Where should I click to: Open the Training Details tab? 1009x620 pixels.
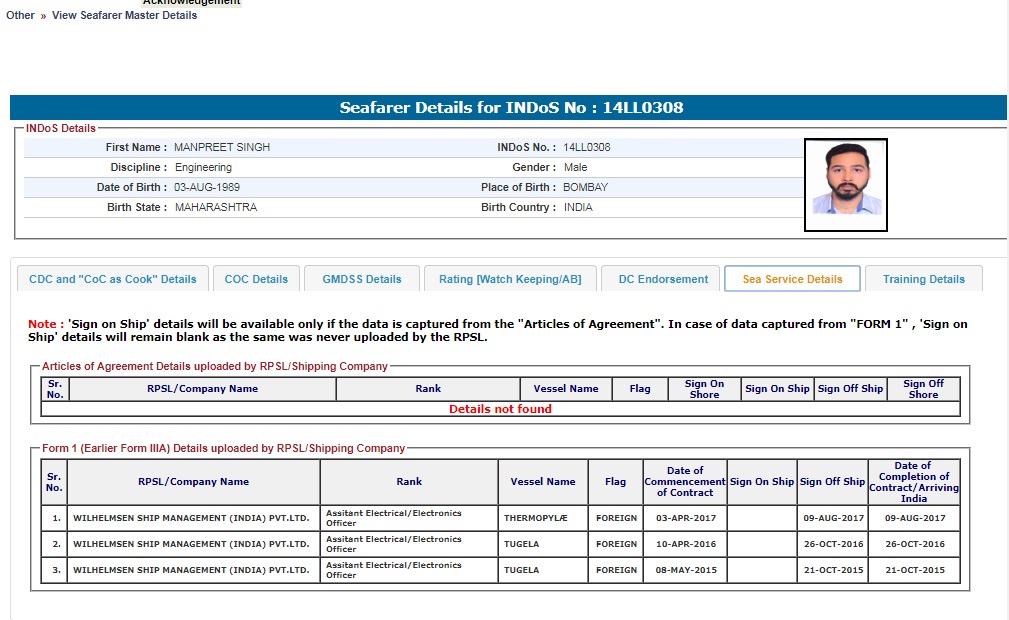coord(923,279)
